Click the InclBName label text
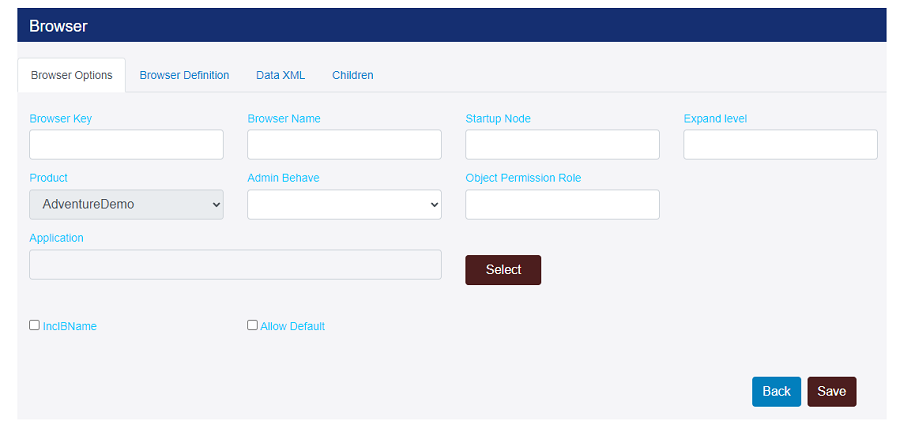The image size is (900, 432). [x=69, y=326]
